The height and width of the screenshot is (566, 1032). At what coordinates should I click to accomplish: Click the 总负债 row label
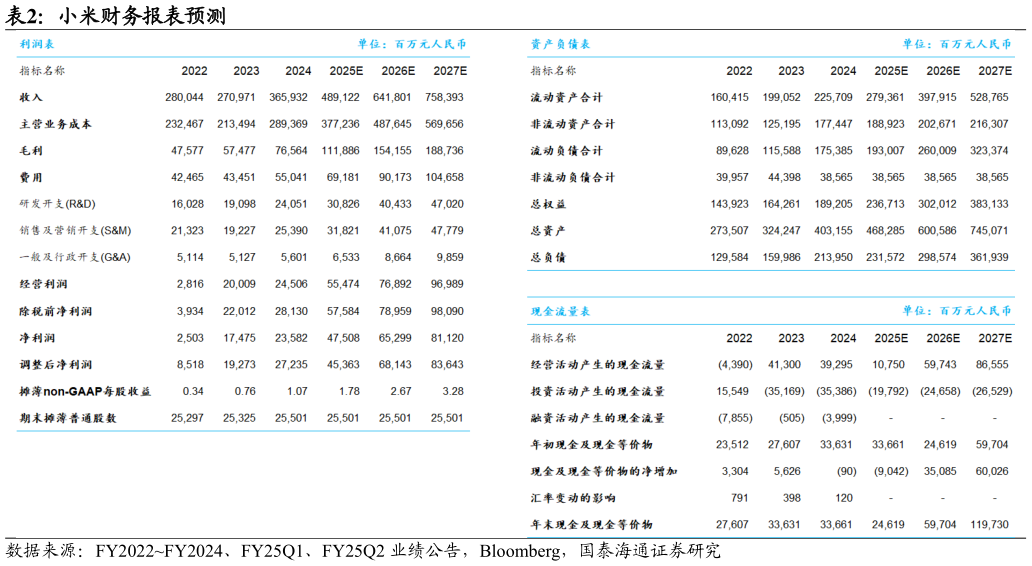click(548, 257)
